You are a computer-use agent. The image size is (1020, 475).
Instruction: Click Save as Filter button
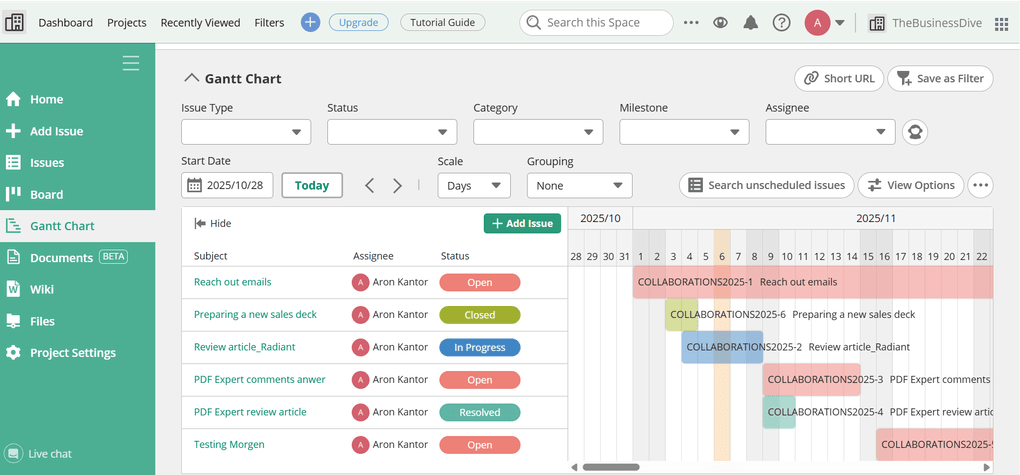[941, 79]
